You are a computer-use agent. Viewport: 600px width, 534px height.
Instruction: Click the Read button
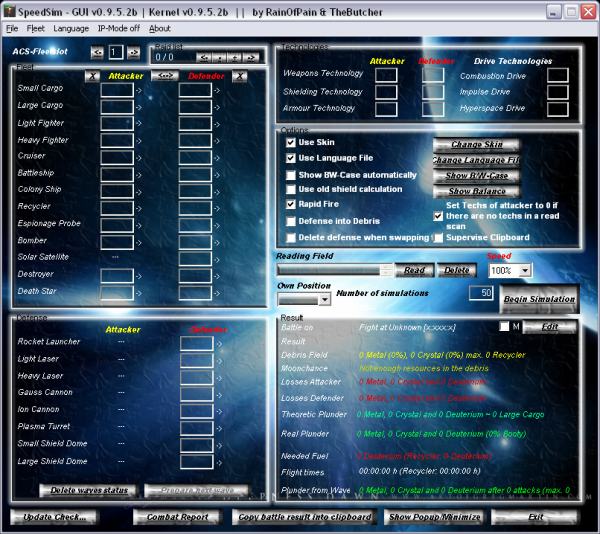[x=414, y=270]
